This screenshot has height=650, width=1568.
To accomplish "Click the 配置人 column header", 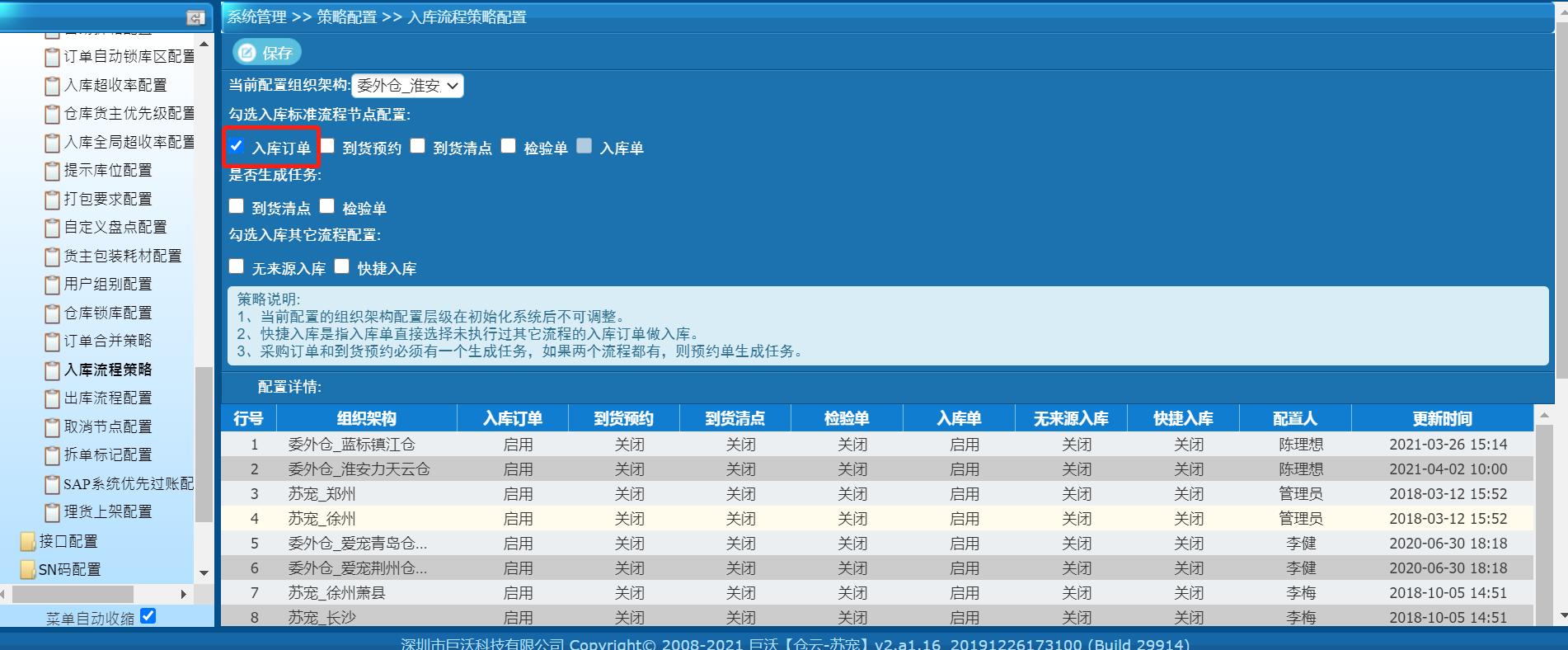I will coord(1295,418).
